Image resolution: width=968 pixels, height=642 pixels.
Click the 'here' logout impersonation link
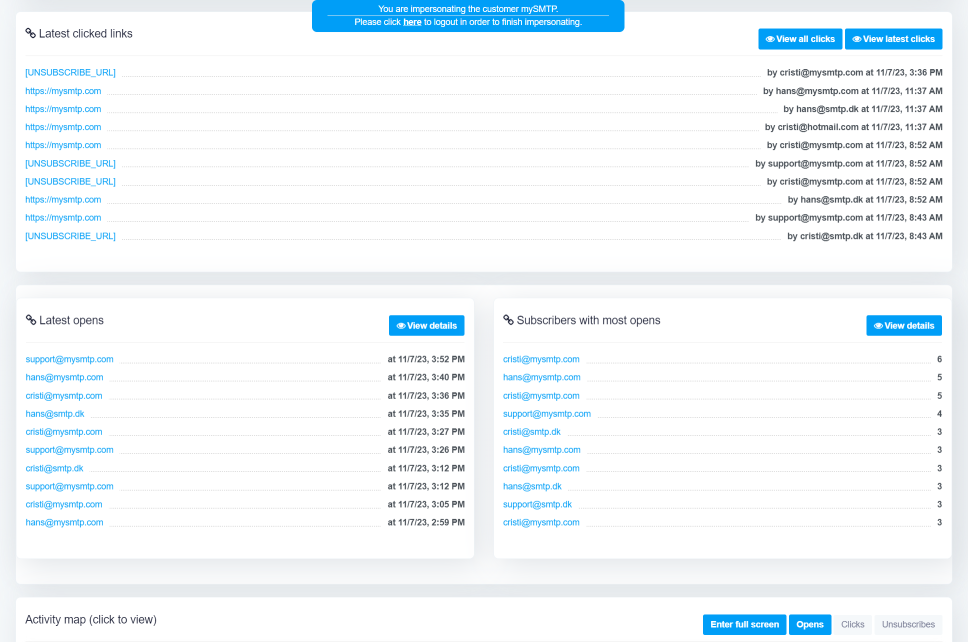point(412,22)
